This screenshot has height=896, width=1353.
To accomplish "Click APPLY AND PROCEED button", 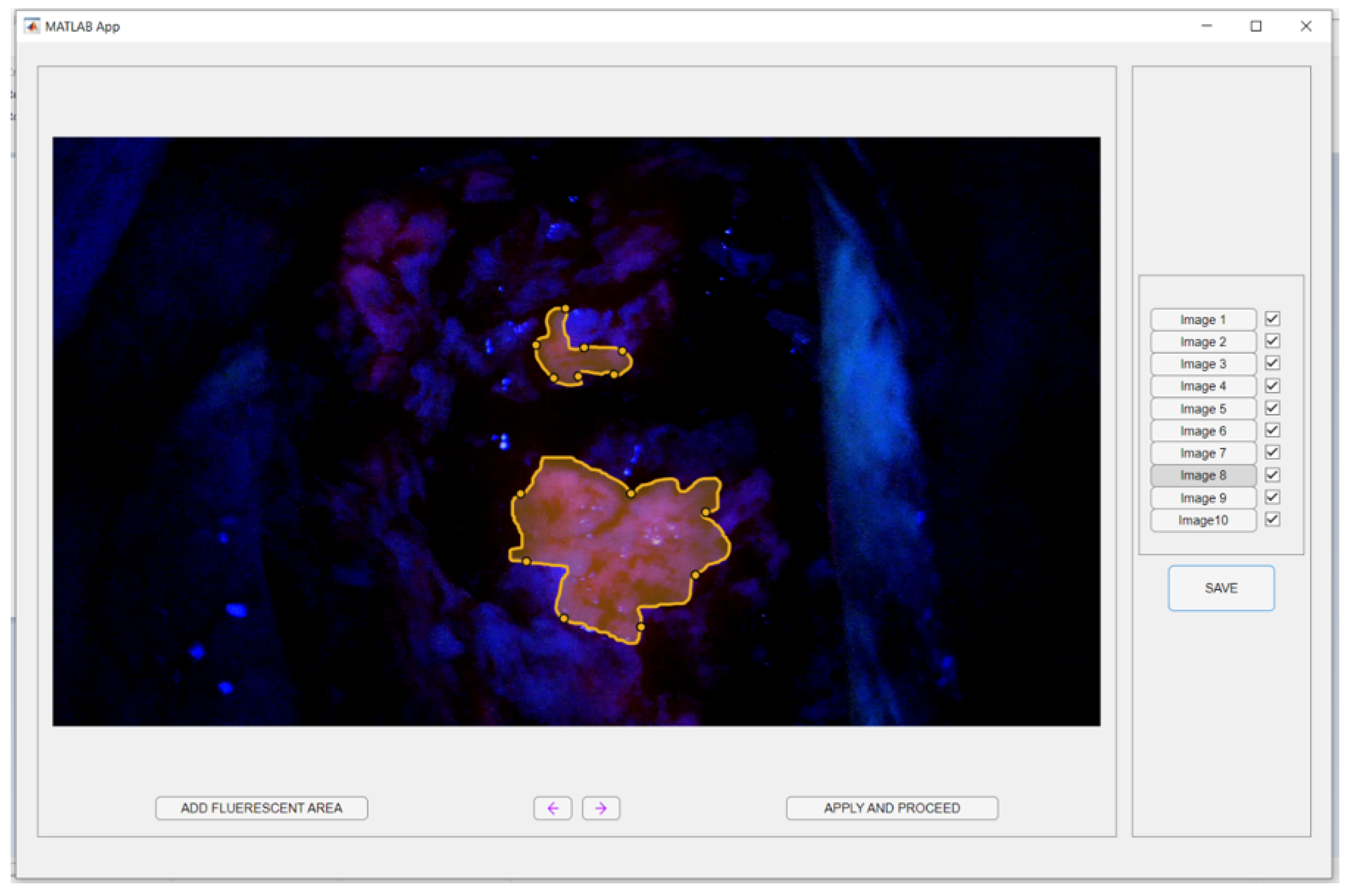I will pos(892,808).
